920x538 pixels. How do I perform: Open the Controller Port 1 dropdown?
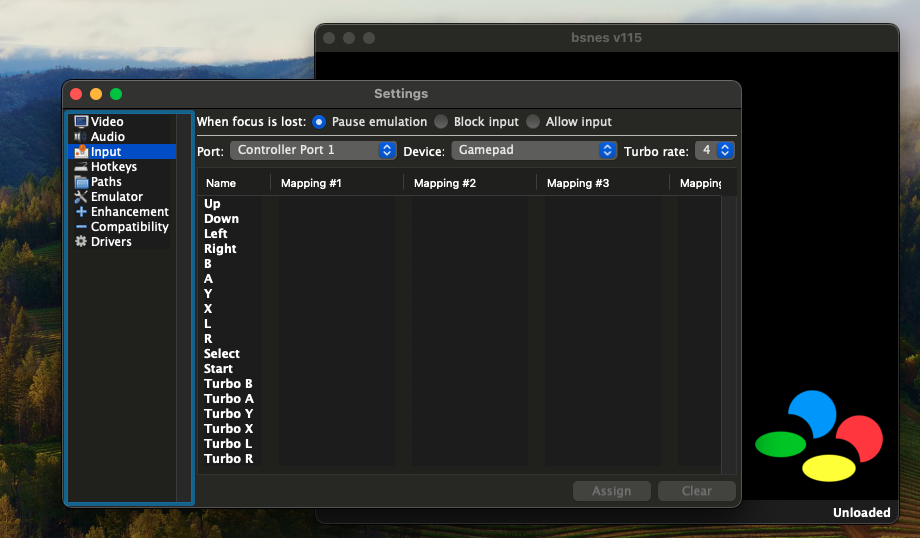tap(313, 150)
